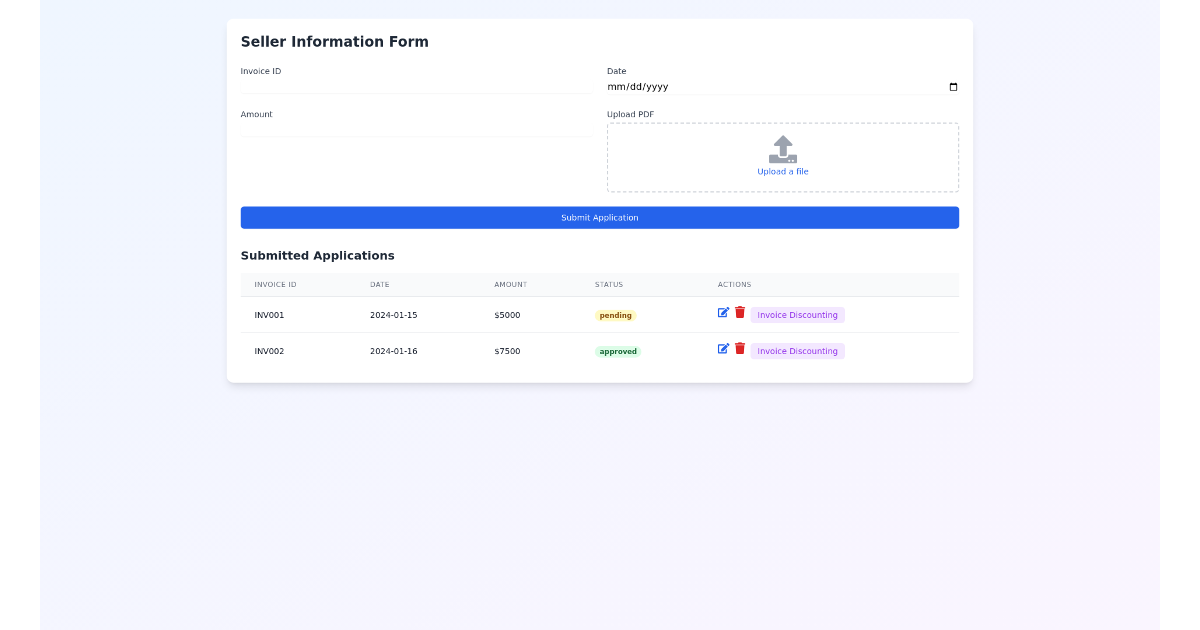Click the STATUS column header
The width and height of the screenshot is (1200, 630).
(x=608, y=284)
